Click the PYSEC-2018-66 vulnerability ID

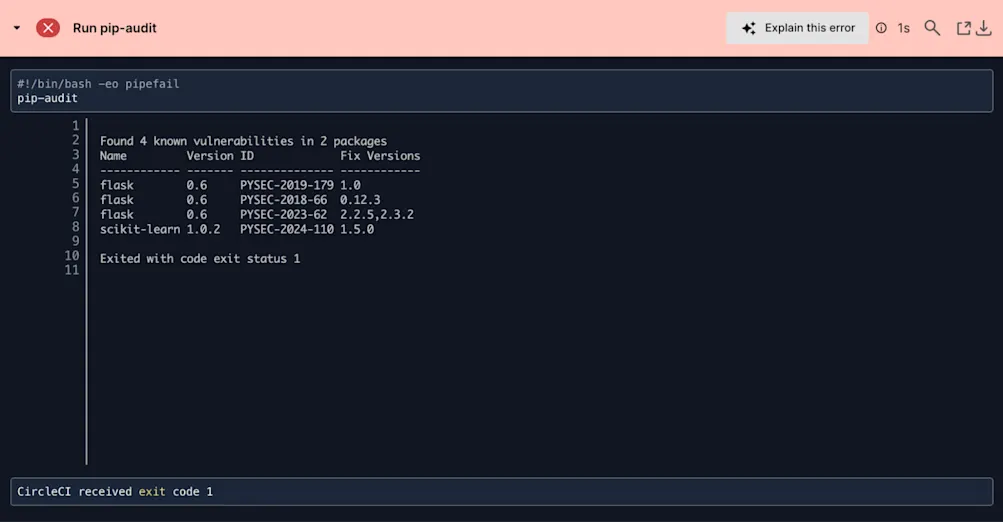pyautogui.click(x=283, y=200)
